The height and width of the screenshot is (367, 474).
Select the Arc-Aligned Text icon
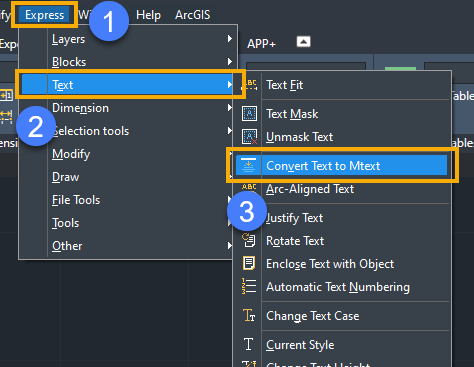[249, 187]
